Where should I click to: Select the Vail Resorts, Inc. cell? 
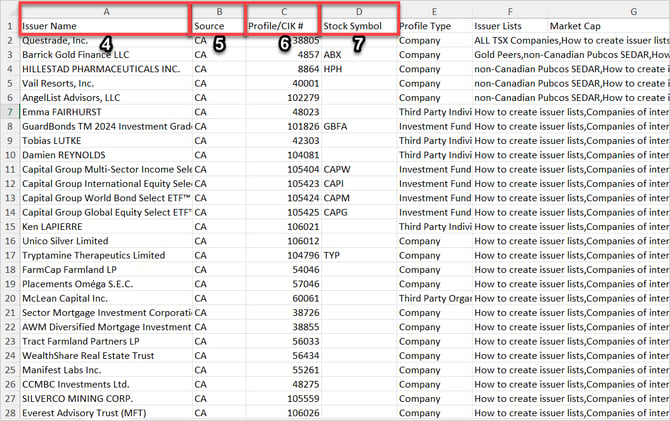[106, 83]
